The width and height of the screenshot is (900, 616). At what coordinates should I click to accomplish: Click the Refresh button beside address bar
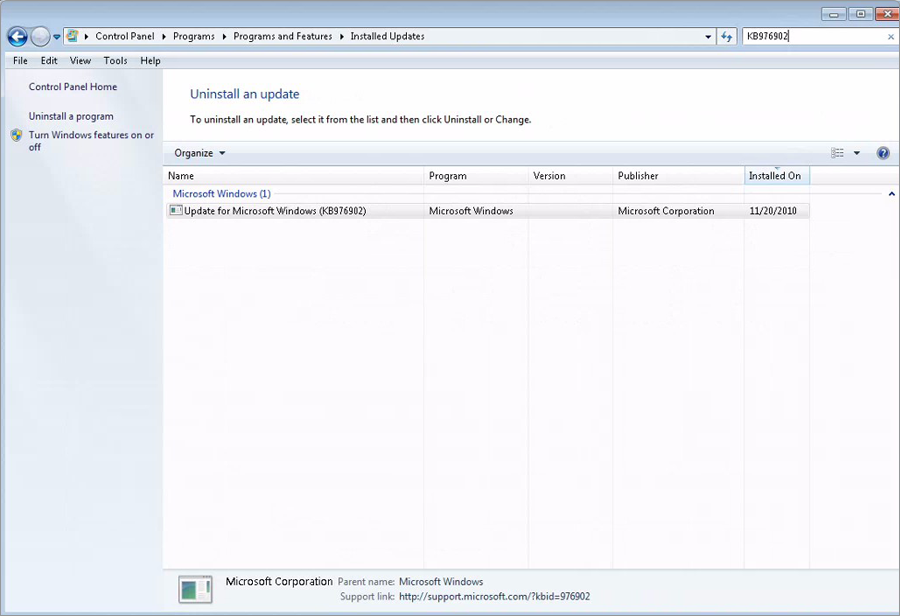727,37
